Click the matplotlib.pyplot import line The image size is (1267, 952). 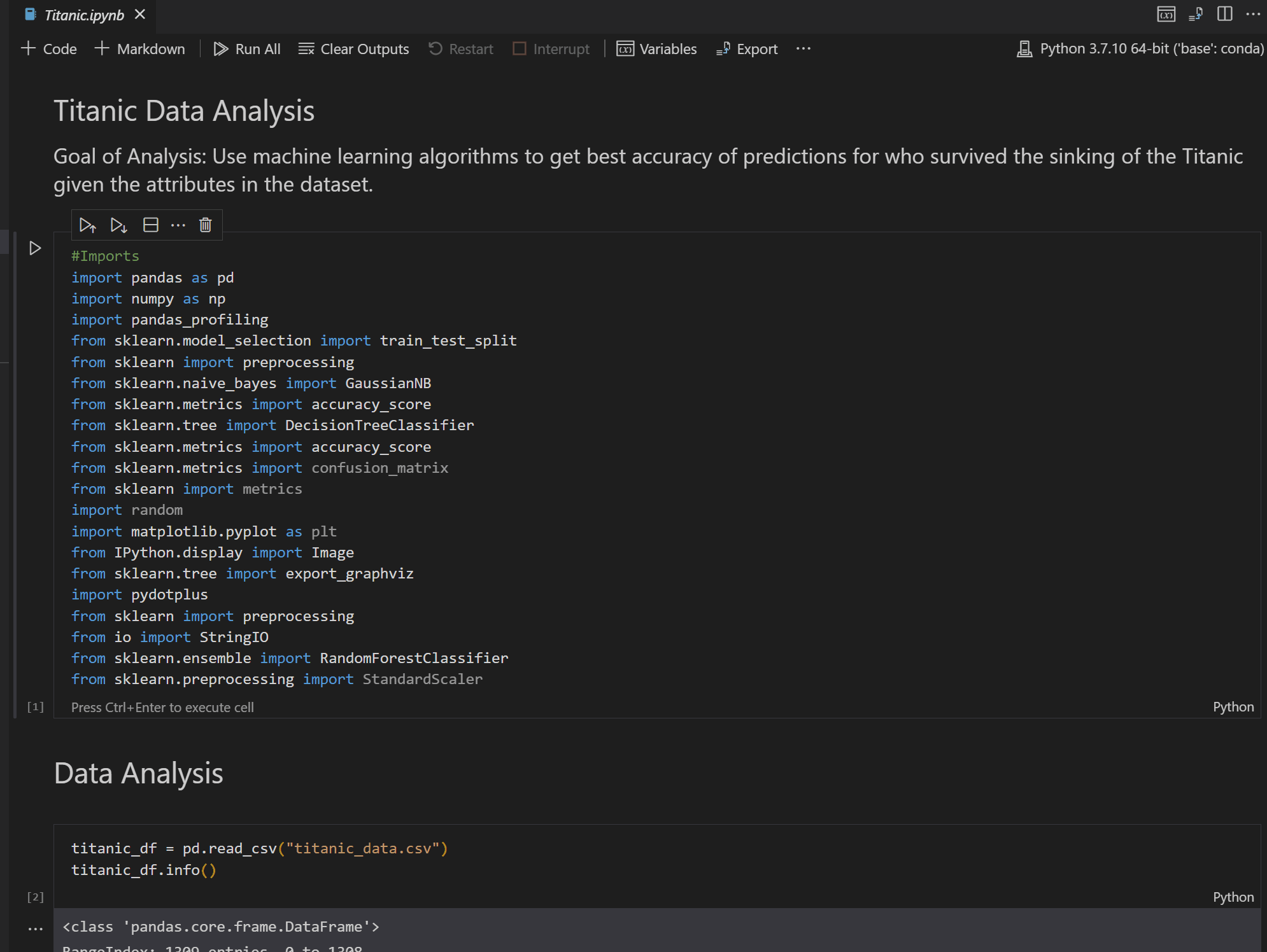[204, 531]
